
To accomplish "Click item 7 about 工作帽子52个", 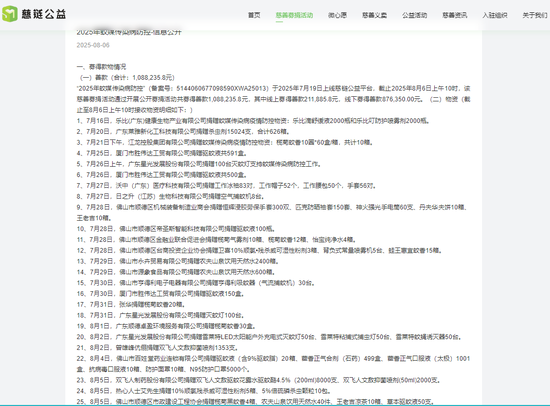I will click(x=226, y=186).
